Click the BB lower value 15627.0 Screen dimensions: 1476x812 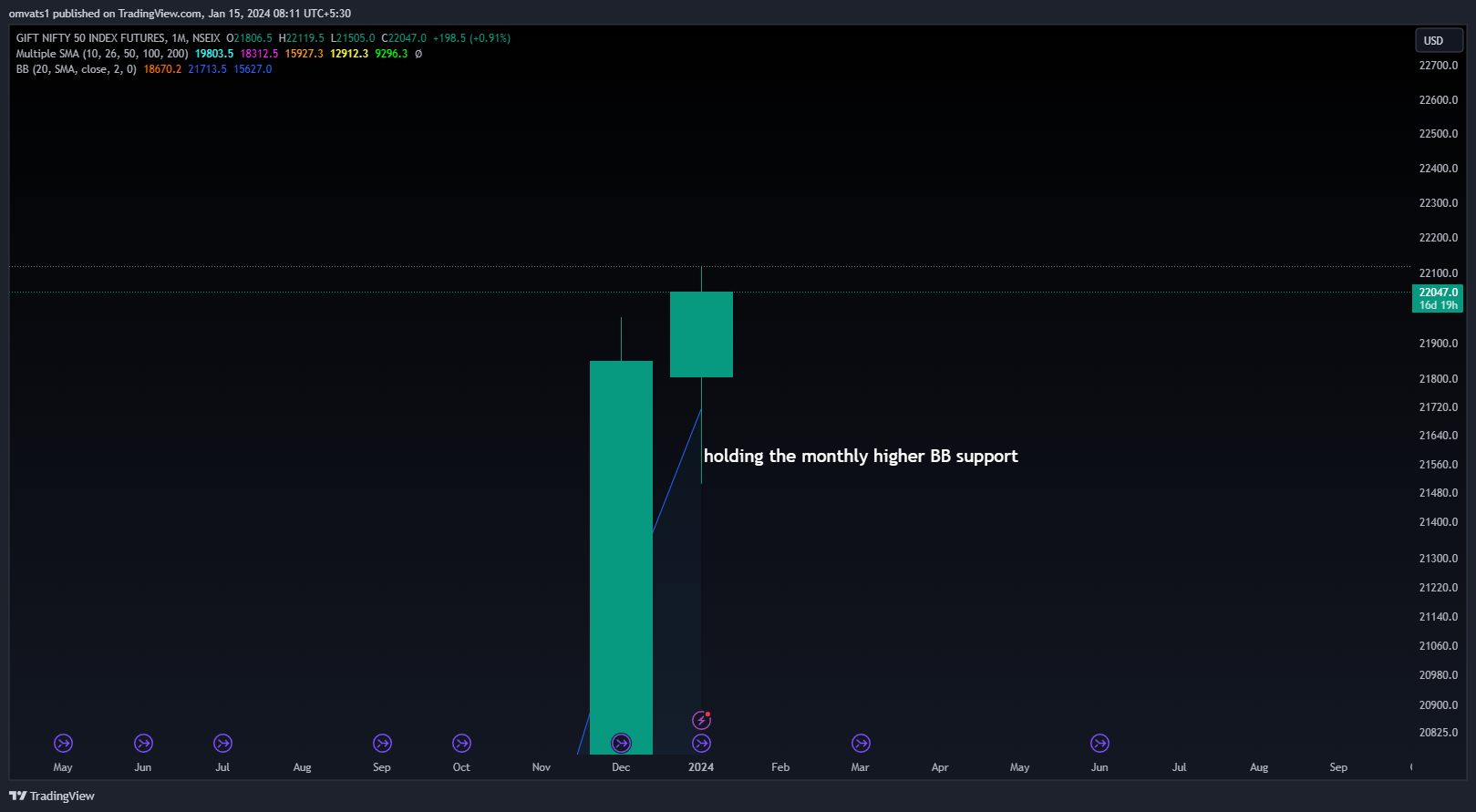pos(253,69)
